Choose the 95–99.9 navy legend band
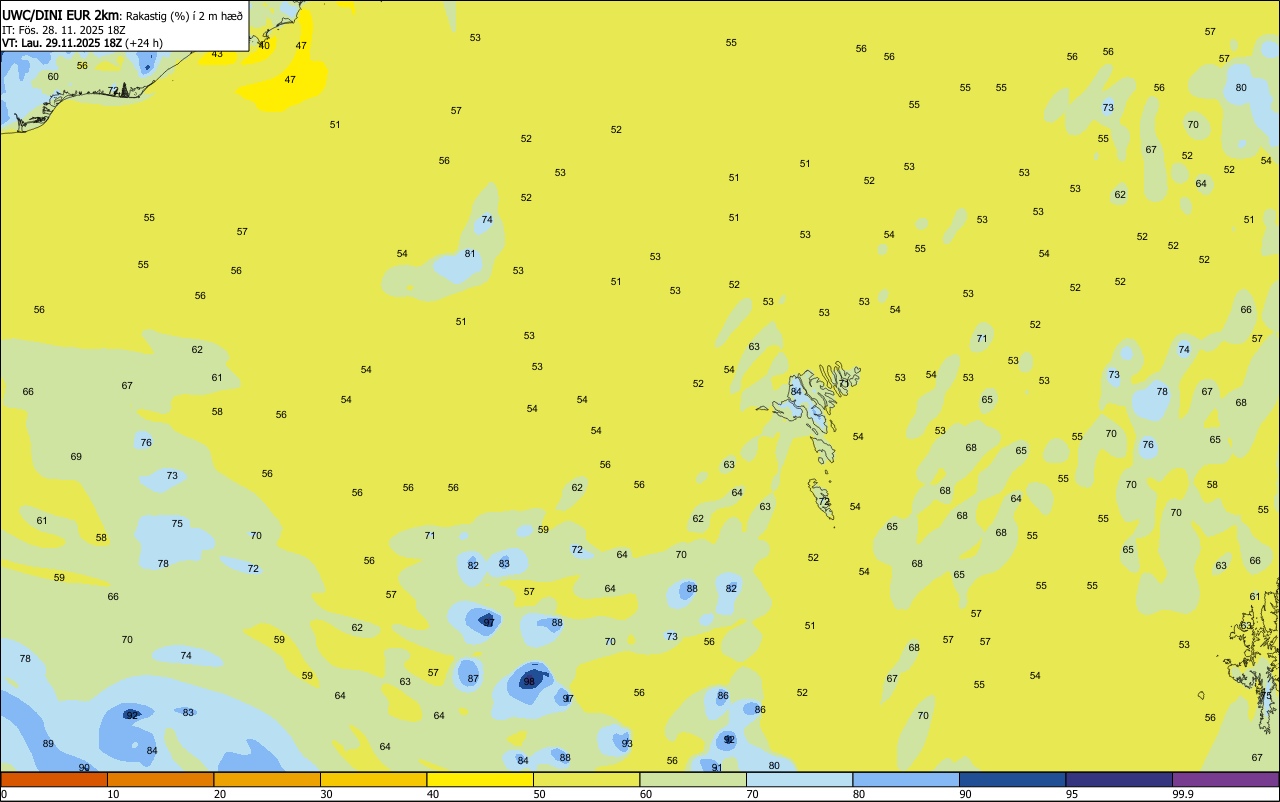1280x802 pixels. tap(1119, 779)
